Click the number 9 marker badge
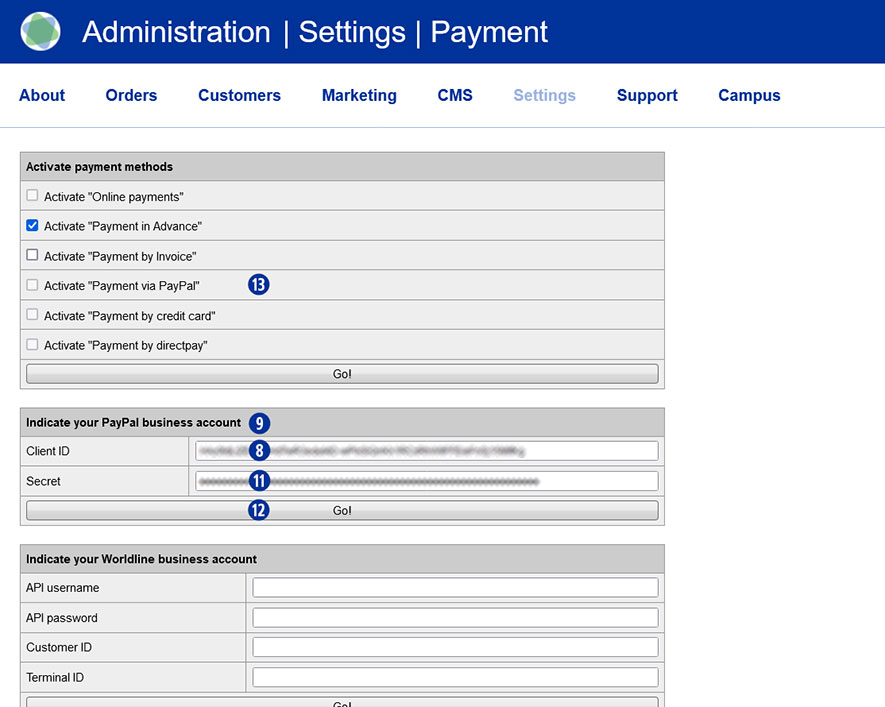Image resolution: width=885 pixels, height=707 pixels. [x=259, y=423]
